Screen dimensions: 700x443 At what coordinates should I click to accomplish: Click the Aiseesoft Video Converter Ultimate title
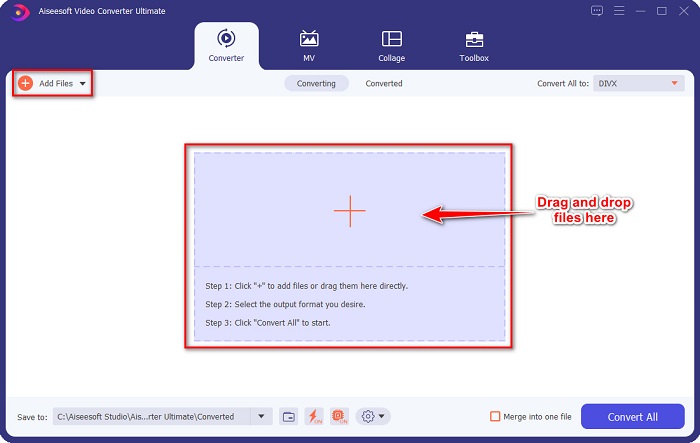coord(102,11)
